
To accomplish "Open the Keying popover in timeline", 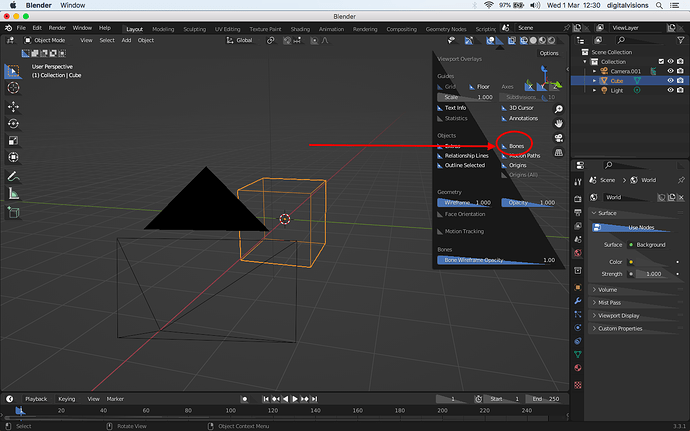I will (67, 399).
